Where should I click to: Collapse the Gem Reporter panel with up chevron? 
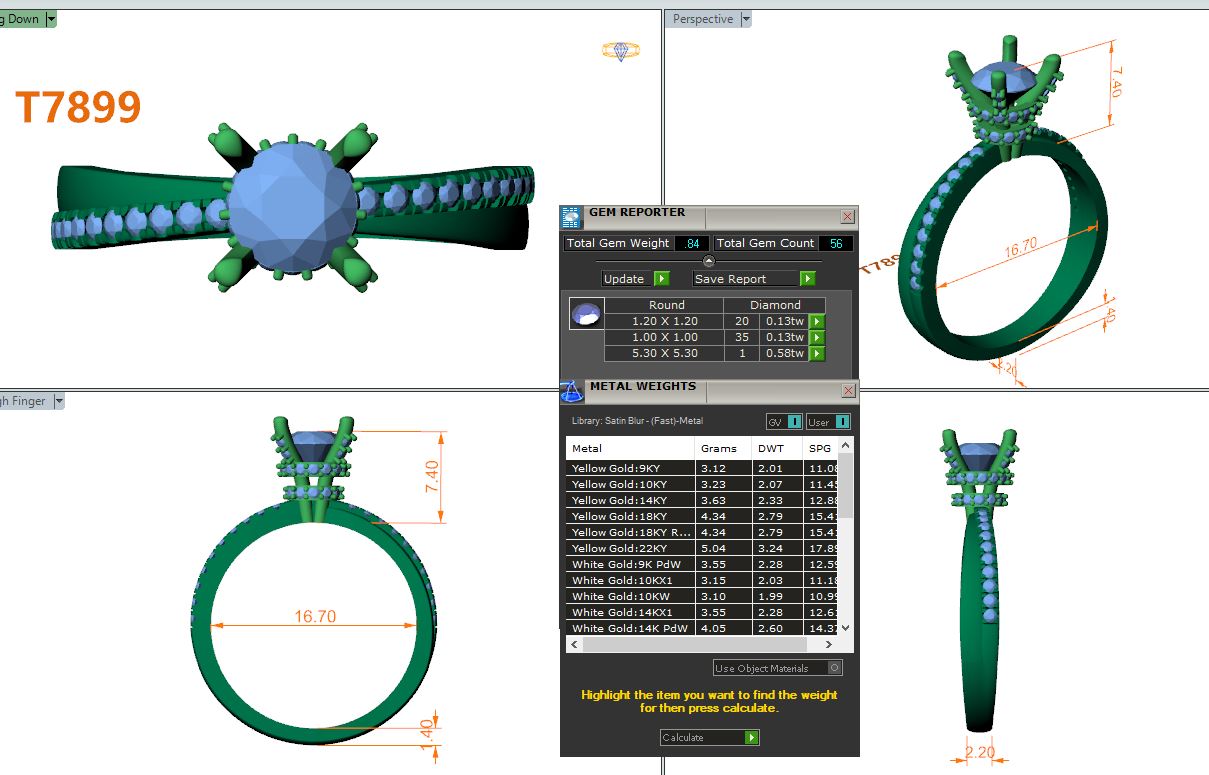(x=709, y=261)
